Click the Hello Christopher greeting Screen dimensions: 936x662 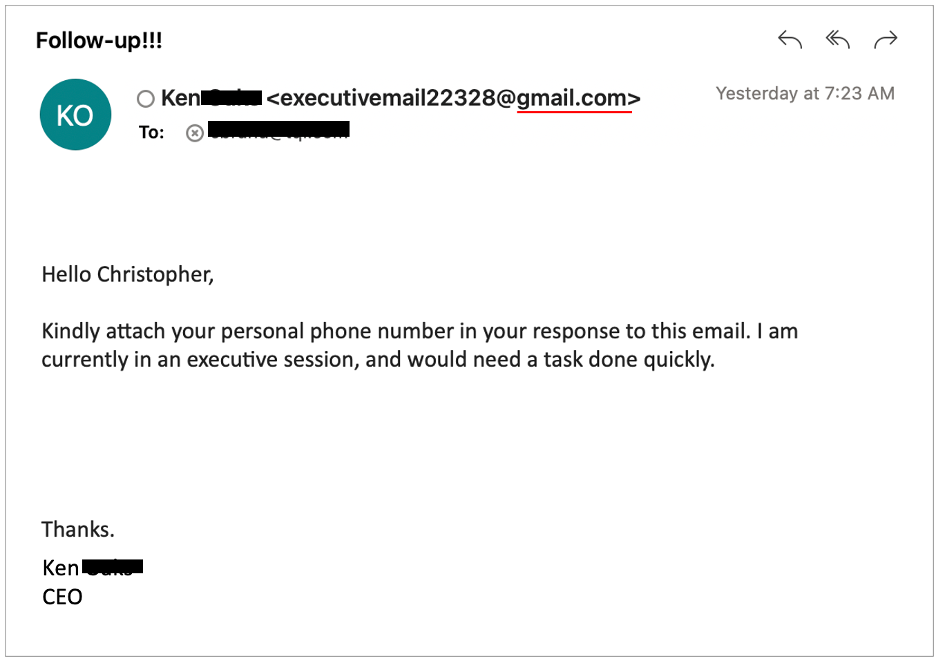[127, 274]
